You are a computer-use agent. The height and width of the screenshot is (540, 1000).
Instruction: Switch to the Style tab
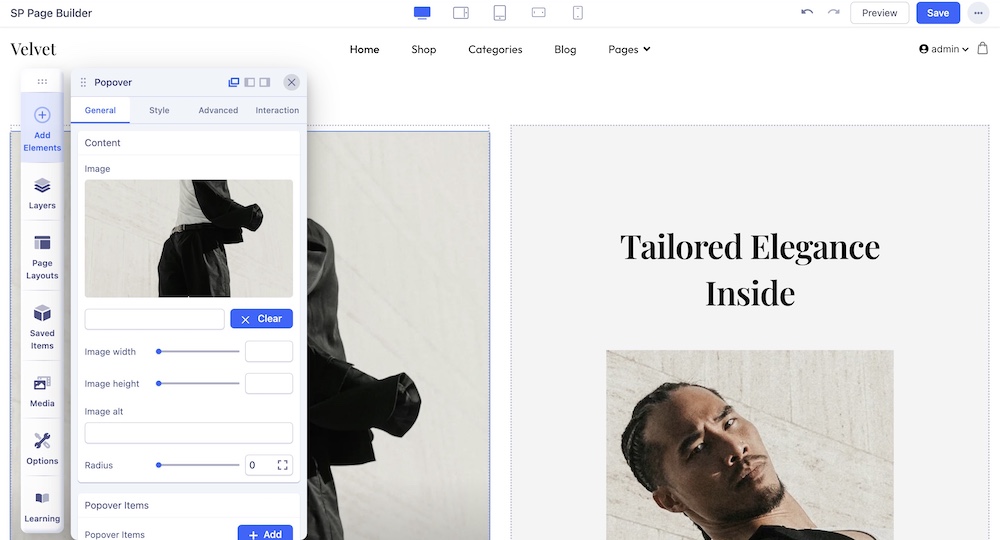click(x=159, y=110)
